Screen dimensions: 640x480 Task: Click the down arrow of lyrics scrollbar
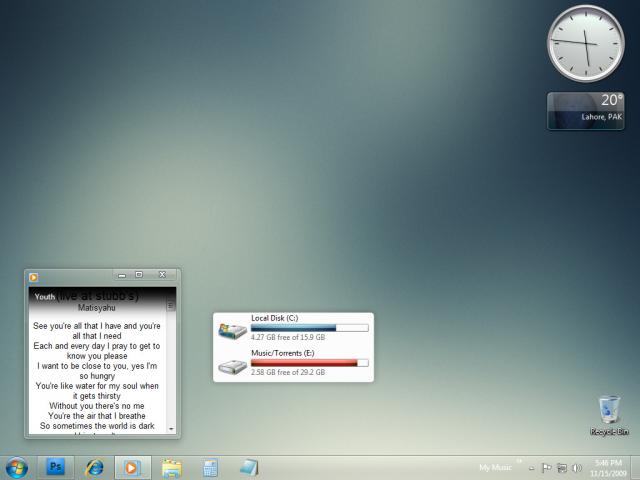(x=171, y=429)
